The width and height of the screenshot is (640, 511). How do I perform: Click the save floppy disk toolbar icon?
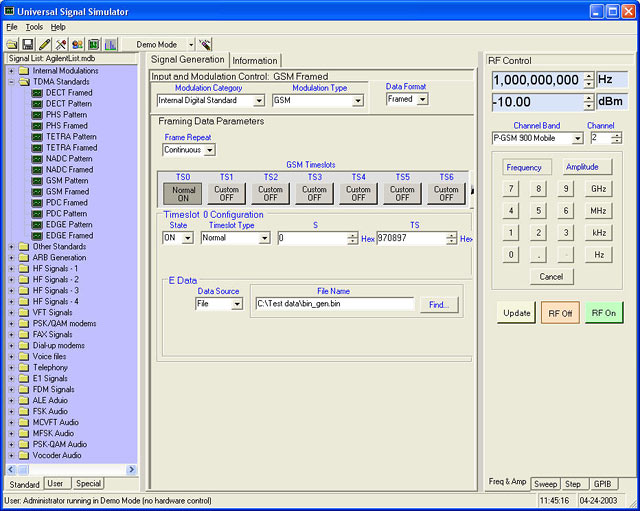tap(27, 45)
